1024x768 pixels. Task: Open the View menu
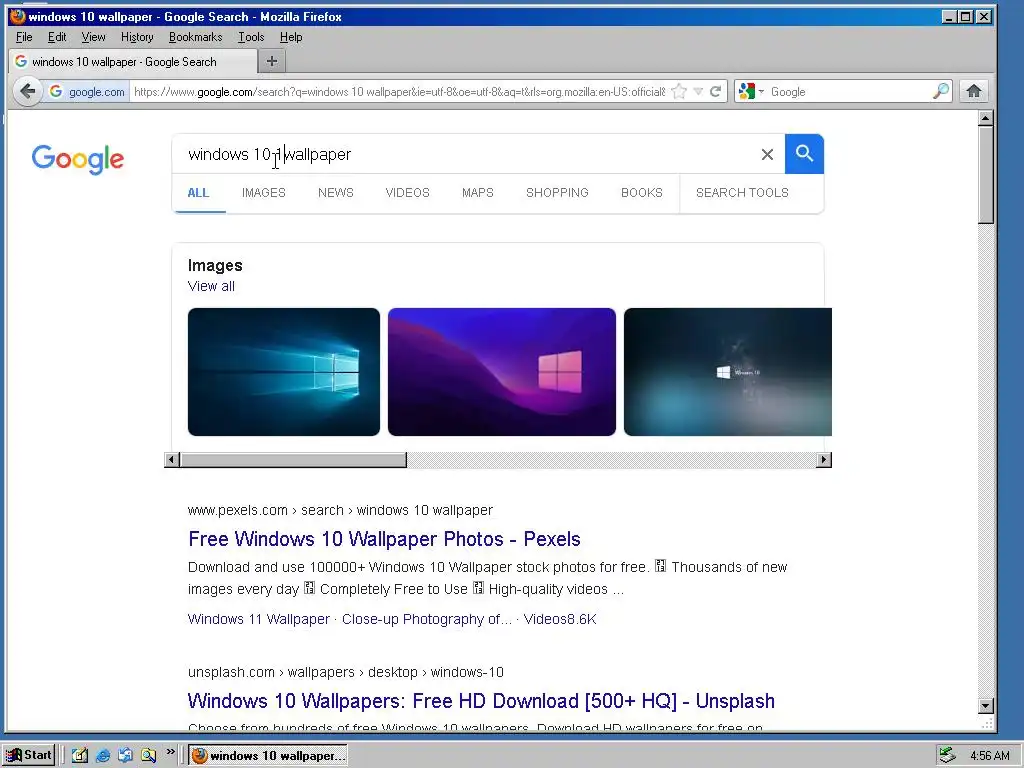click(93, 37)
